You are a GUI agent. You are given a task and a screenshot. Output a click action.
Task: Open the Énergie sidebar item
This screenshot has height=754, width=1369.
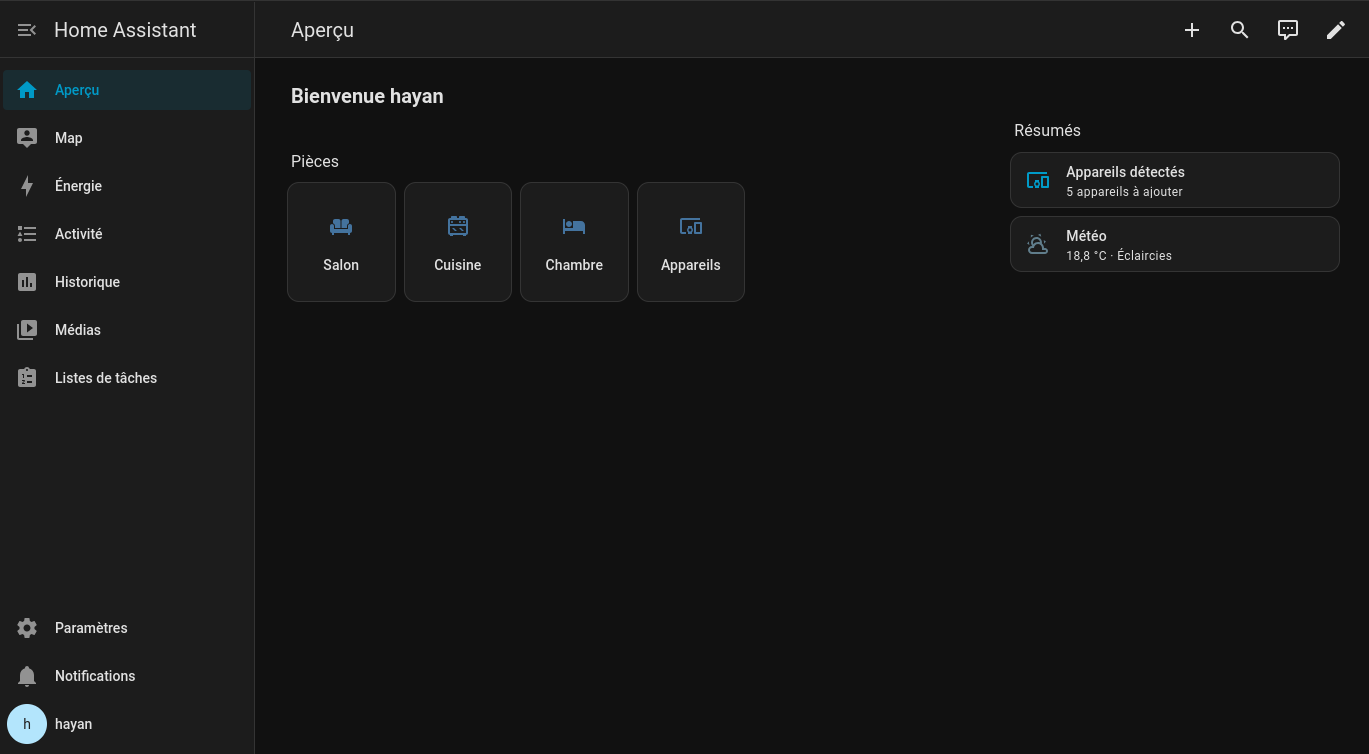(78, 186)
